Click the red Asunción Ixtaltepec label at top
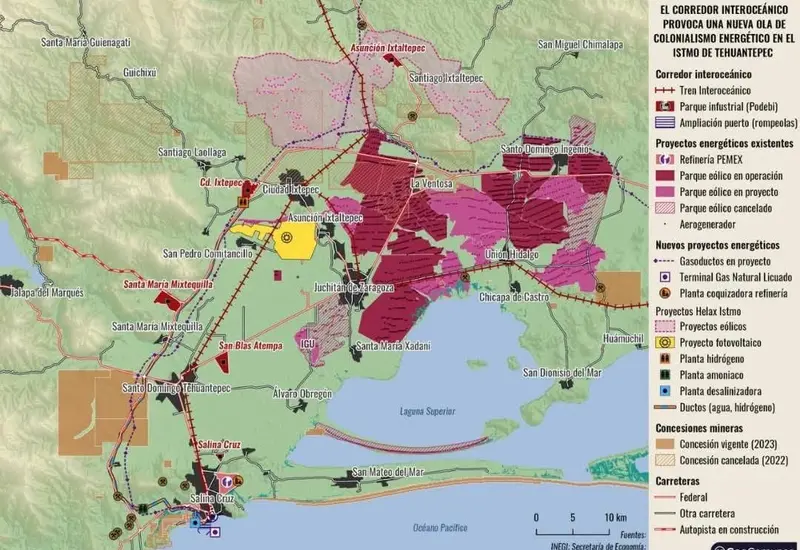 tap(388, 48)
